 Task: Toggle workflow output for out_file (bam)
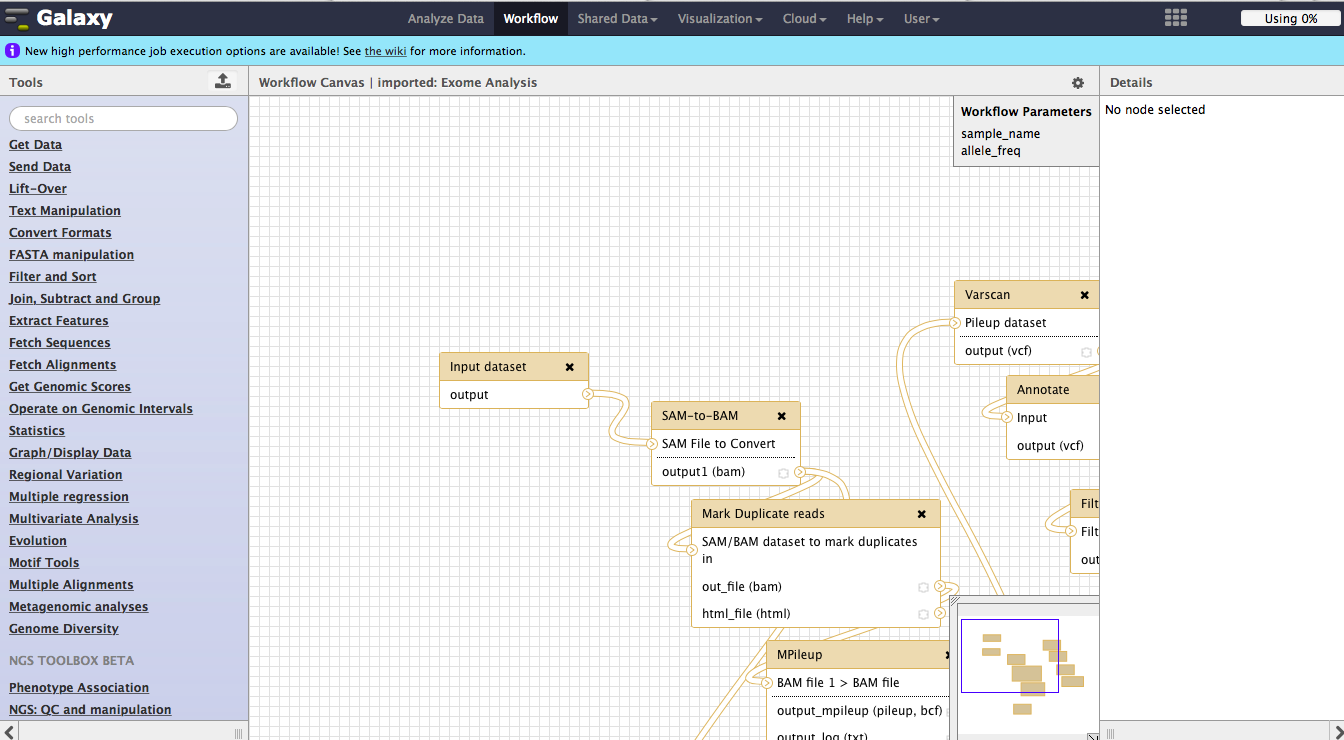pyautogui.click(x=923, y=587)
